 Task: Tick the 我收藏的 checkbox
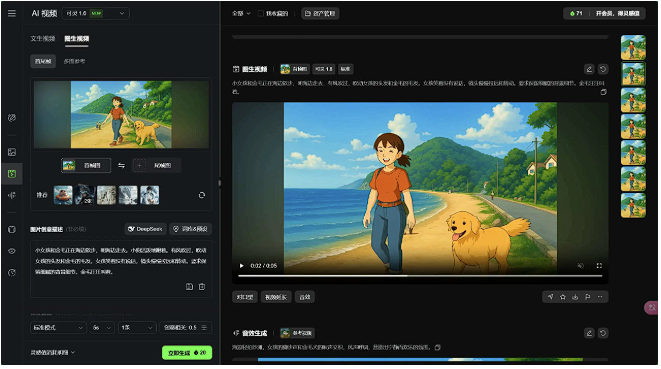pos(261,13)
